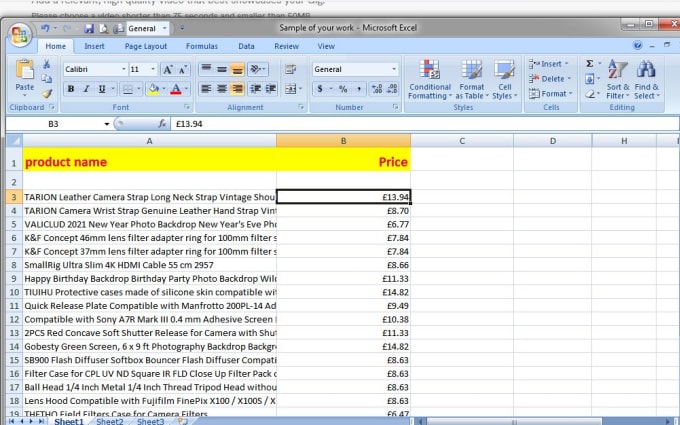This screenshot has height=425, width=680.
Task: Click Format cells button
Action: click(x=551, y=94)
